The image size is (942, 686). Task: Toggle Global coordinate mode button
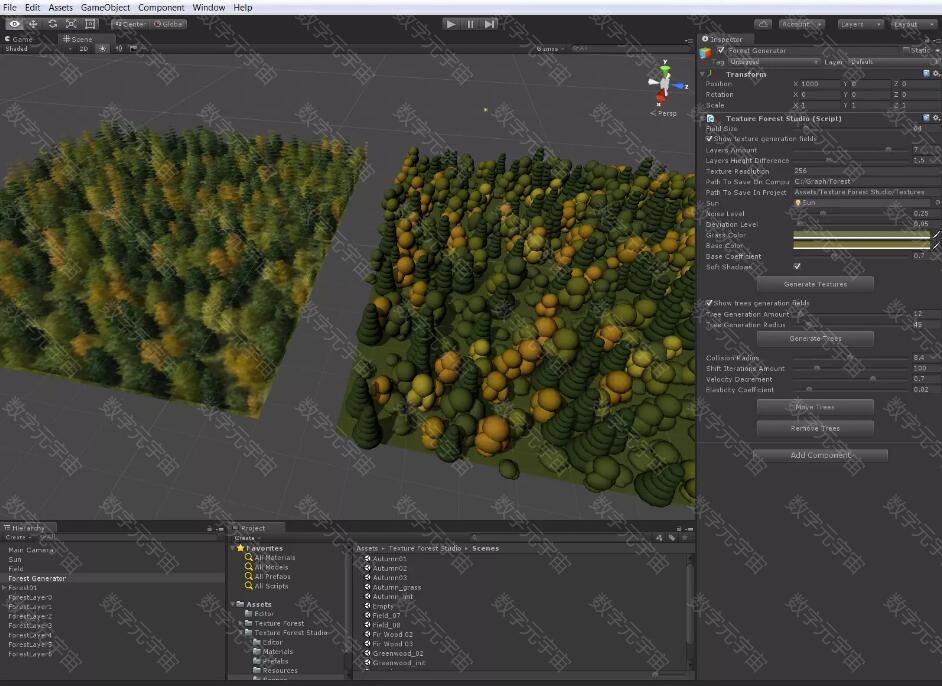click(168, 24)
